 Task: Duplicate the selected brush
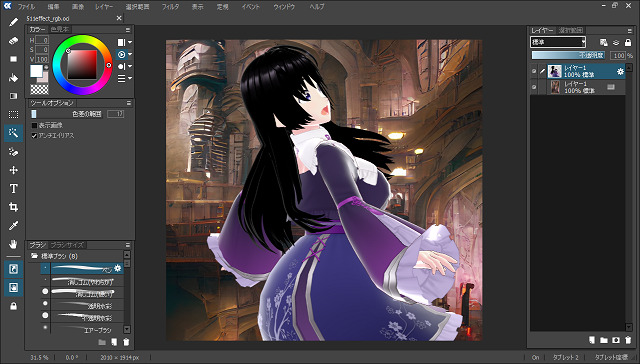tap(114, 342)
